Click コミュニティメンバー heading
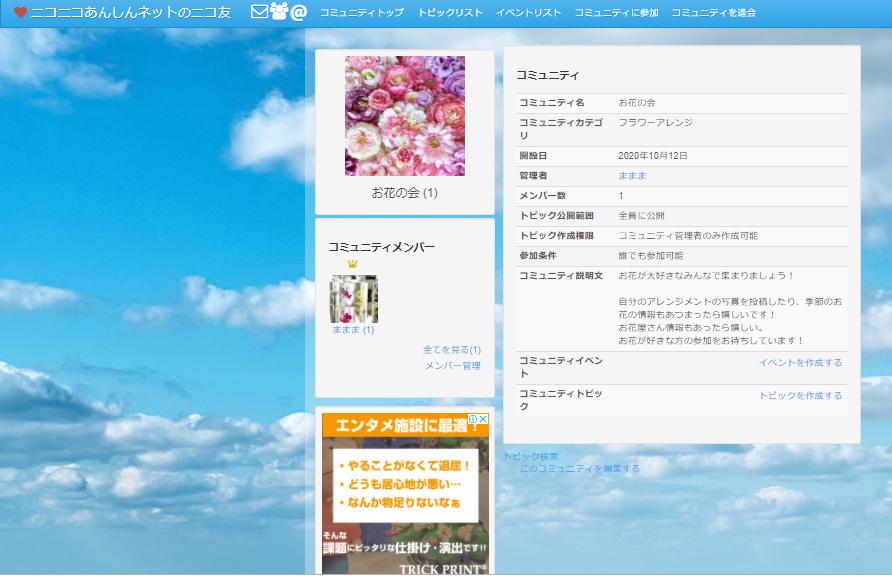The width and height of the screenshot is (892, 576). [381, 247]
